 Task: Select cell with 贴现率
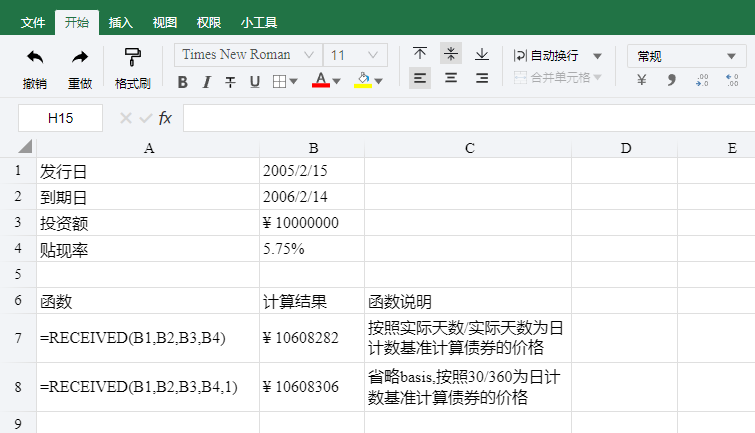pos(148,249)
